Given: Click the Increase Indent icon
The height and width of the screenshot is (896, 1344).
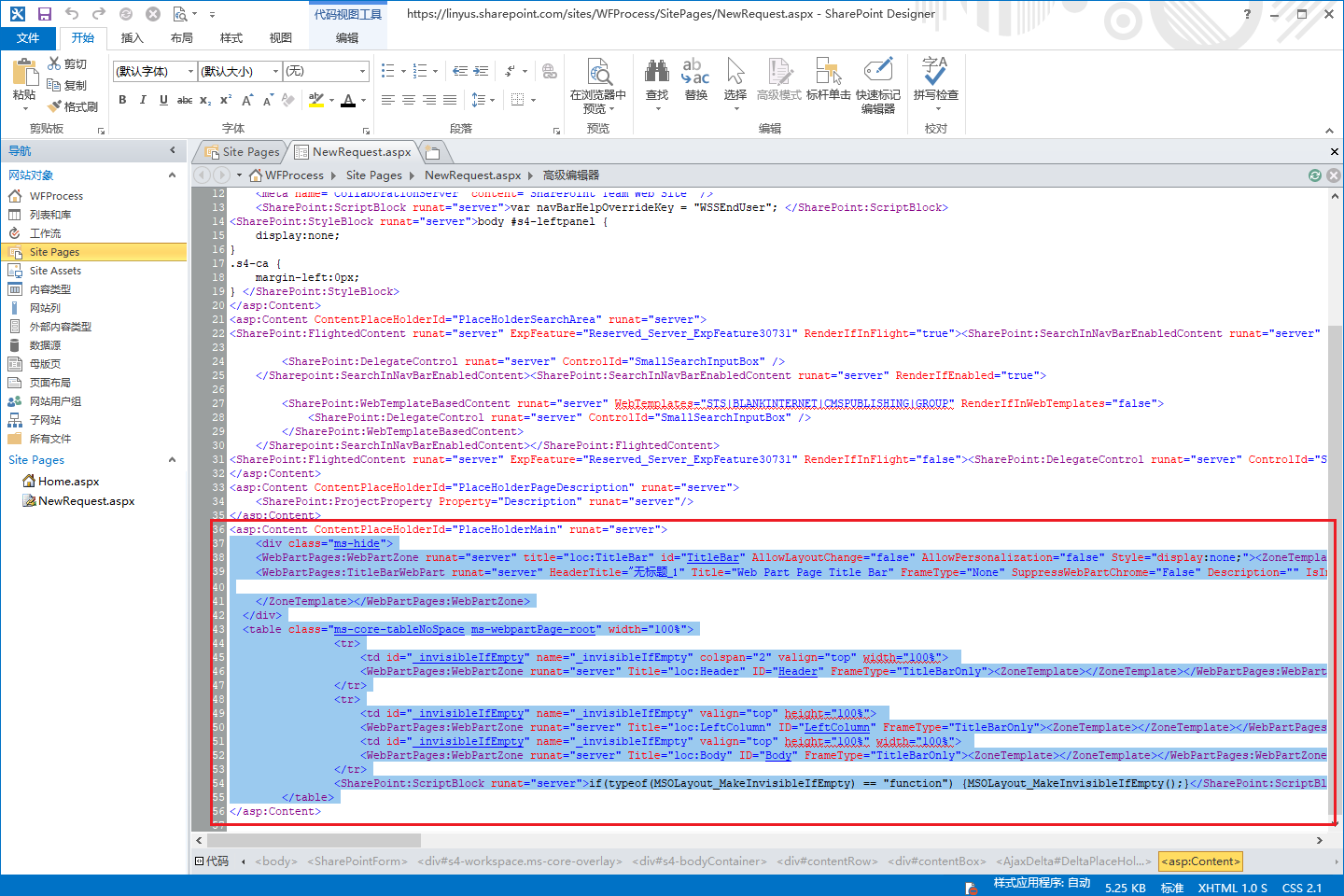Looking at the screenshot, I should click(x=481, y=71).
